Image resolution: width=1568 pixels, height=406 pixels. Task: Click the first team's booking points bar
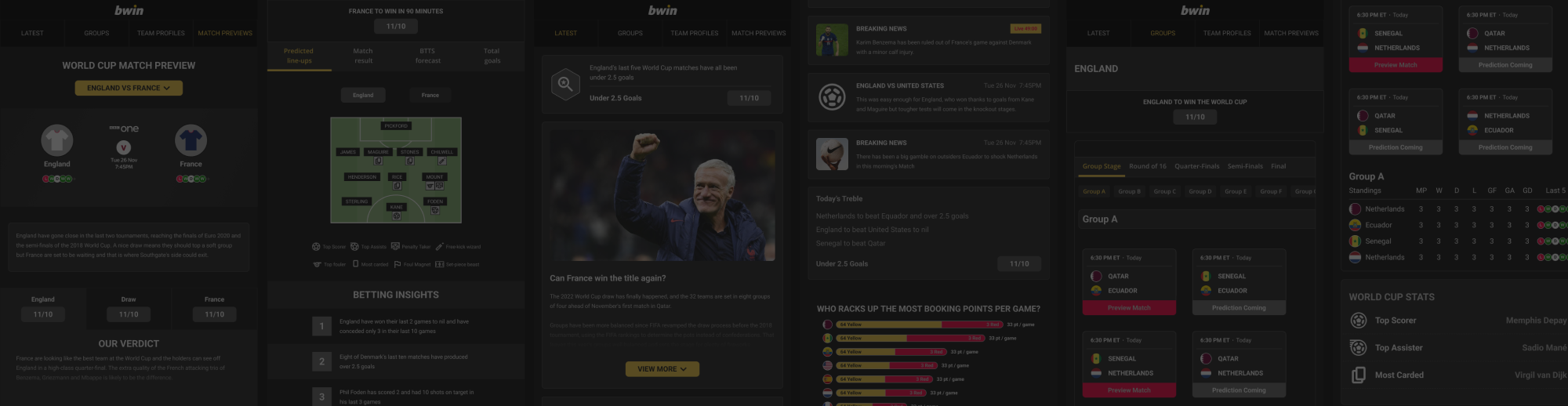tap(920, 324)
